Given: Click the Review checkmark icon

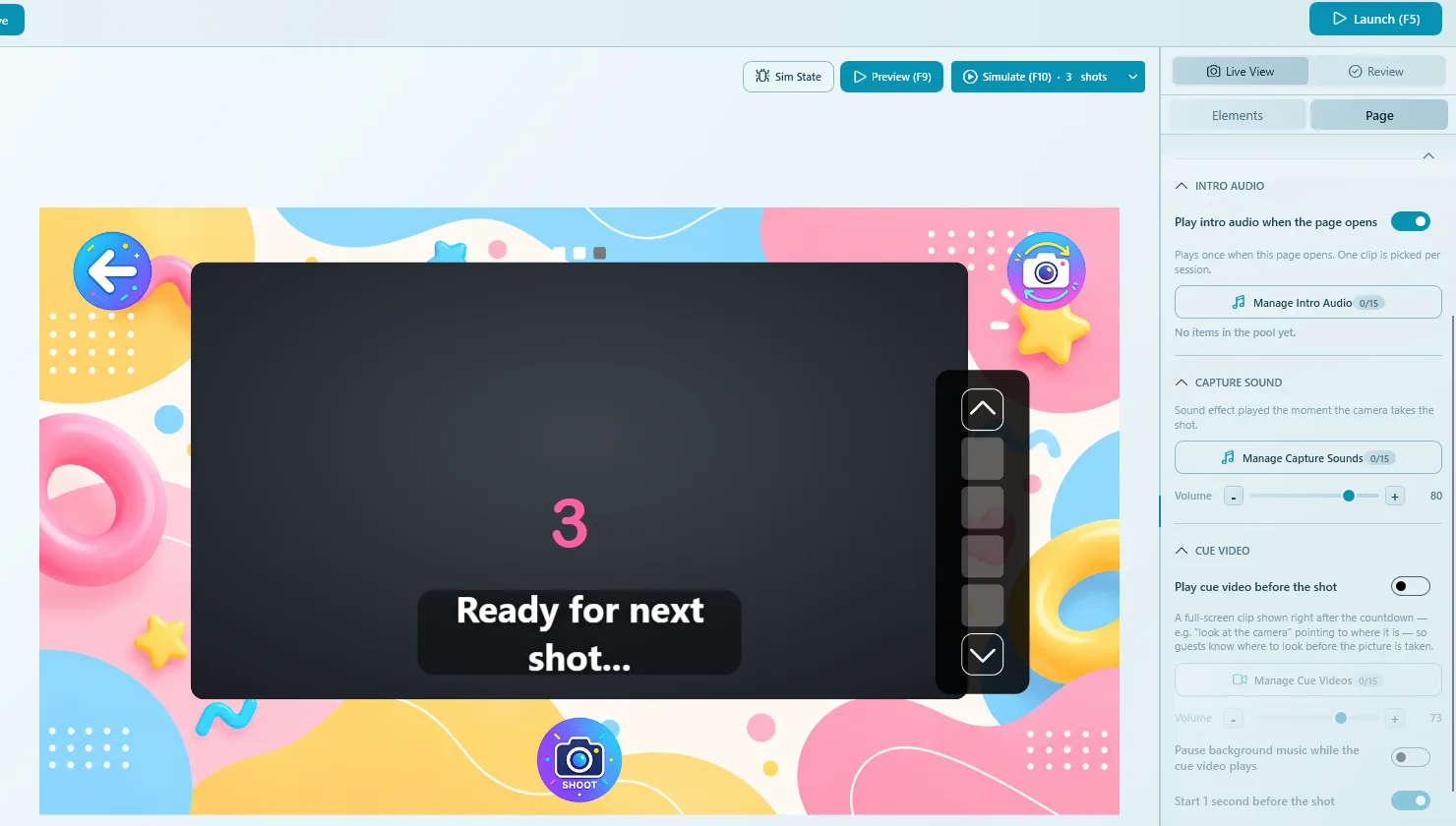Looking at the screenshot, I should click(x=1355, y=71).
